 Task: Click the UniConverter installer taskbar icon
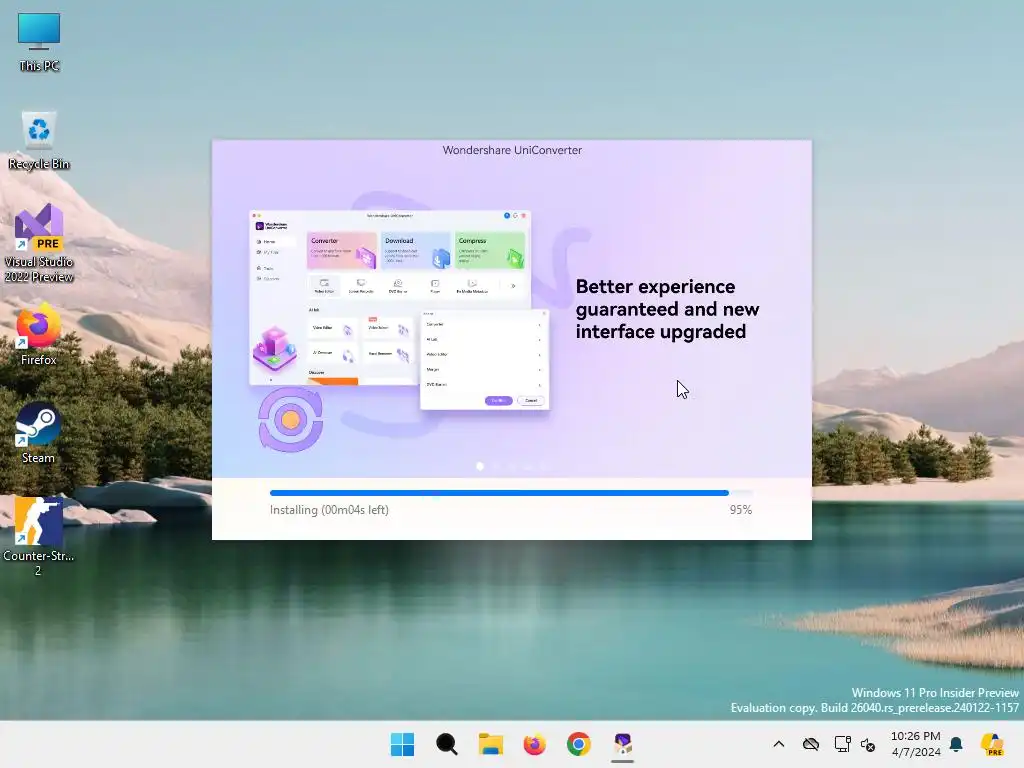point(622,744)
